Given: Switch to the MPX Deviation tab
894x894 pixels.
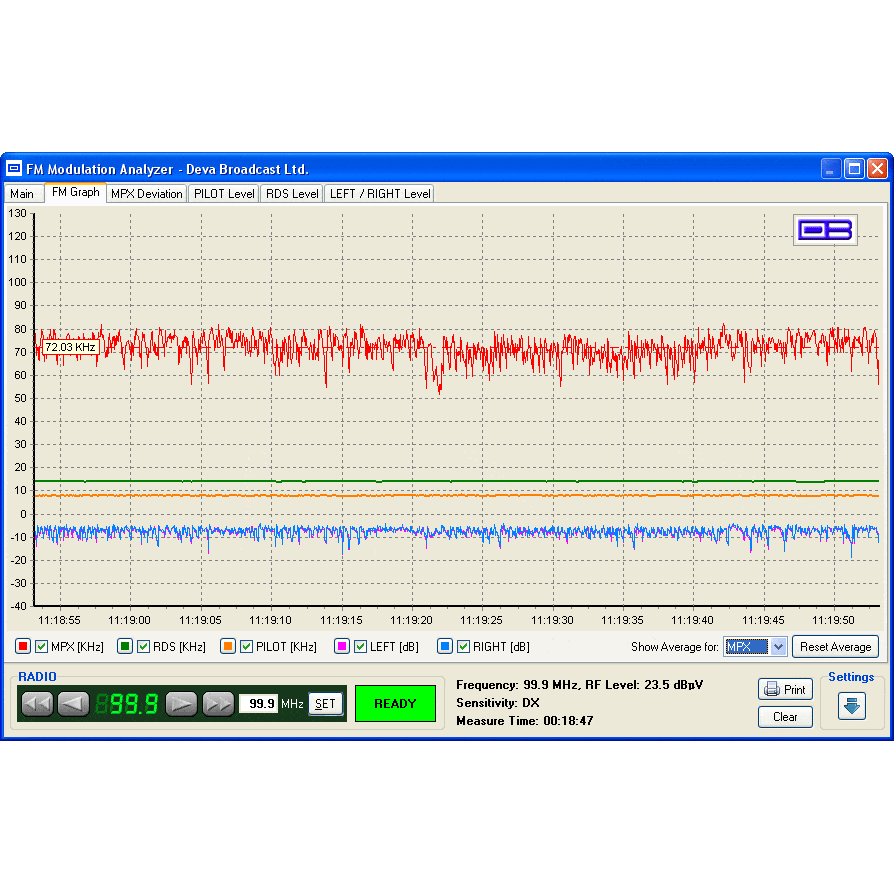Looking at the screenshot, I should pyautogui.click(x=147, y=194).
